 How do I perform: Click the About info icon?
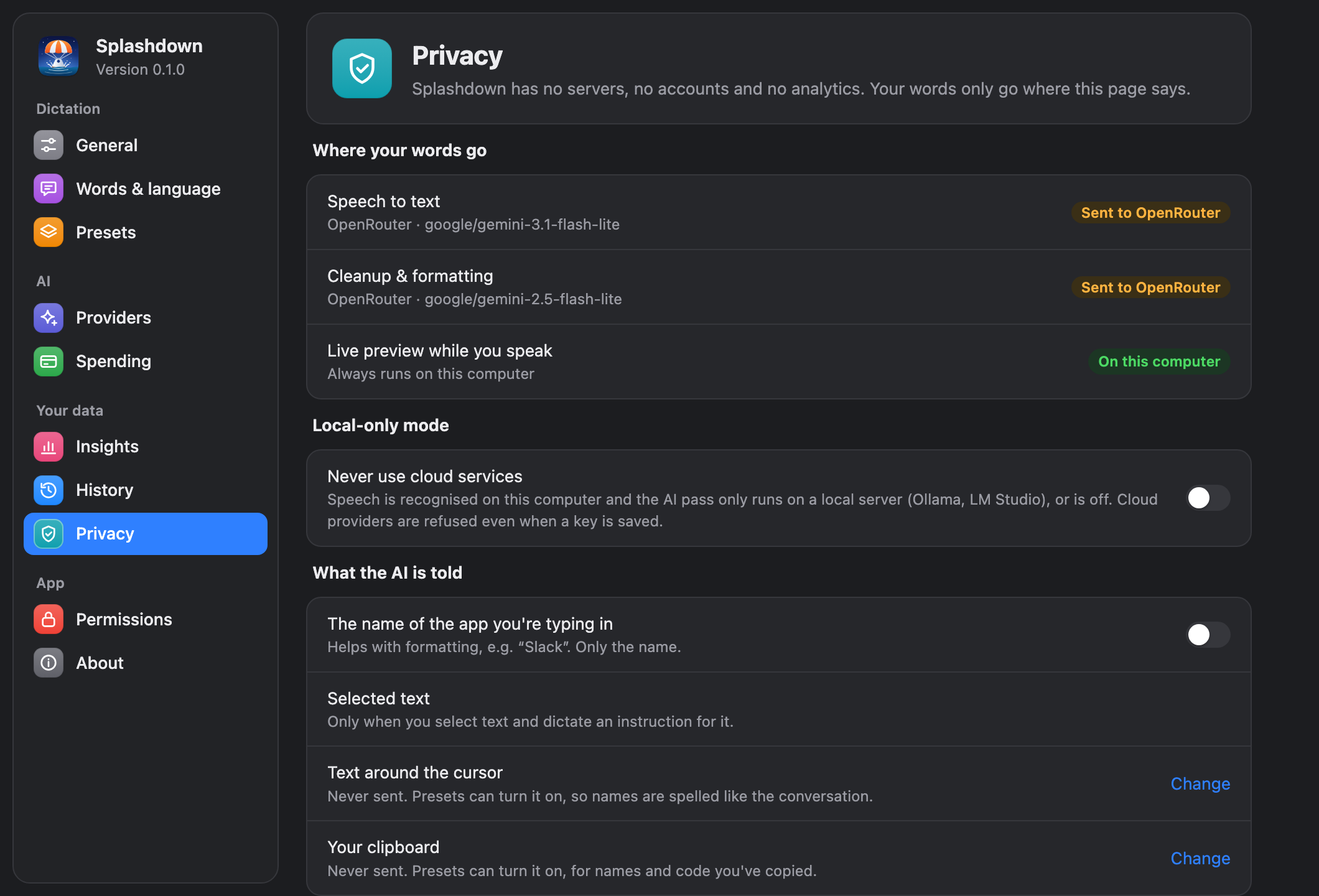(x=49, y=663)
